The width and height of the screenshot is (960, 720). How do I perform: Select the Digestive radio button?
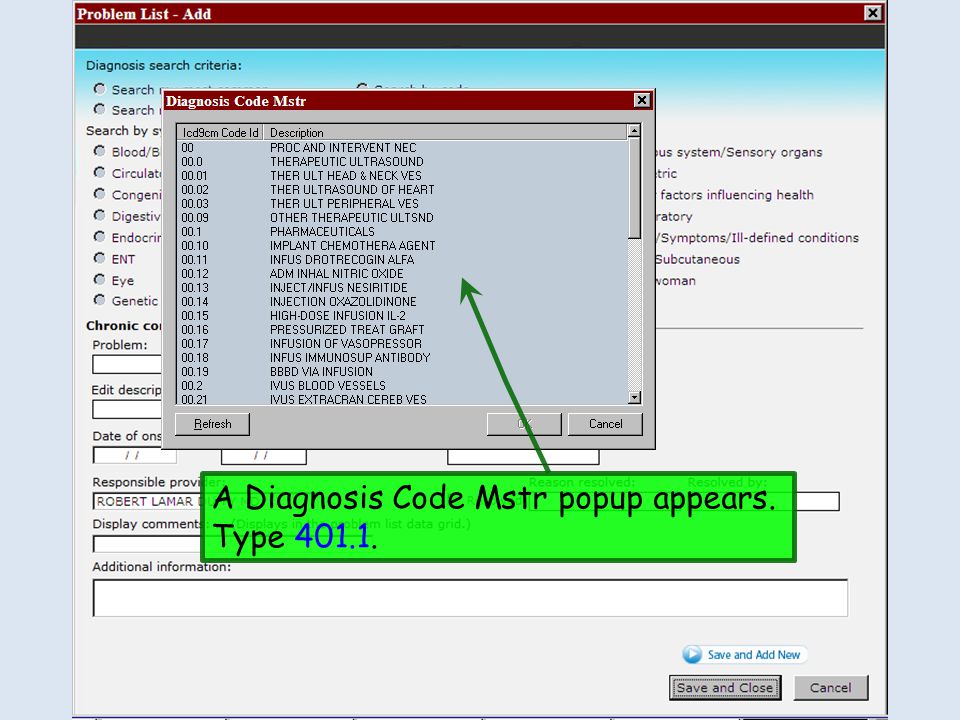[99, 216]
